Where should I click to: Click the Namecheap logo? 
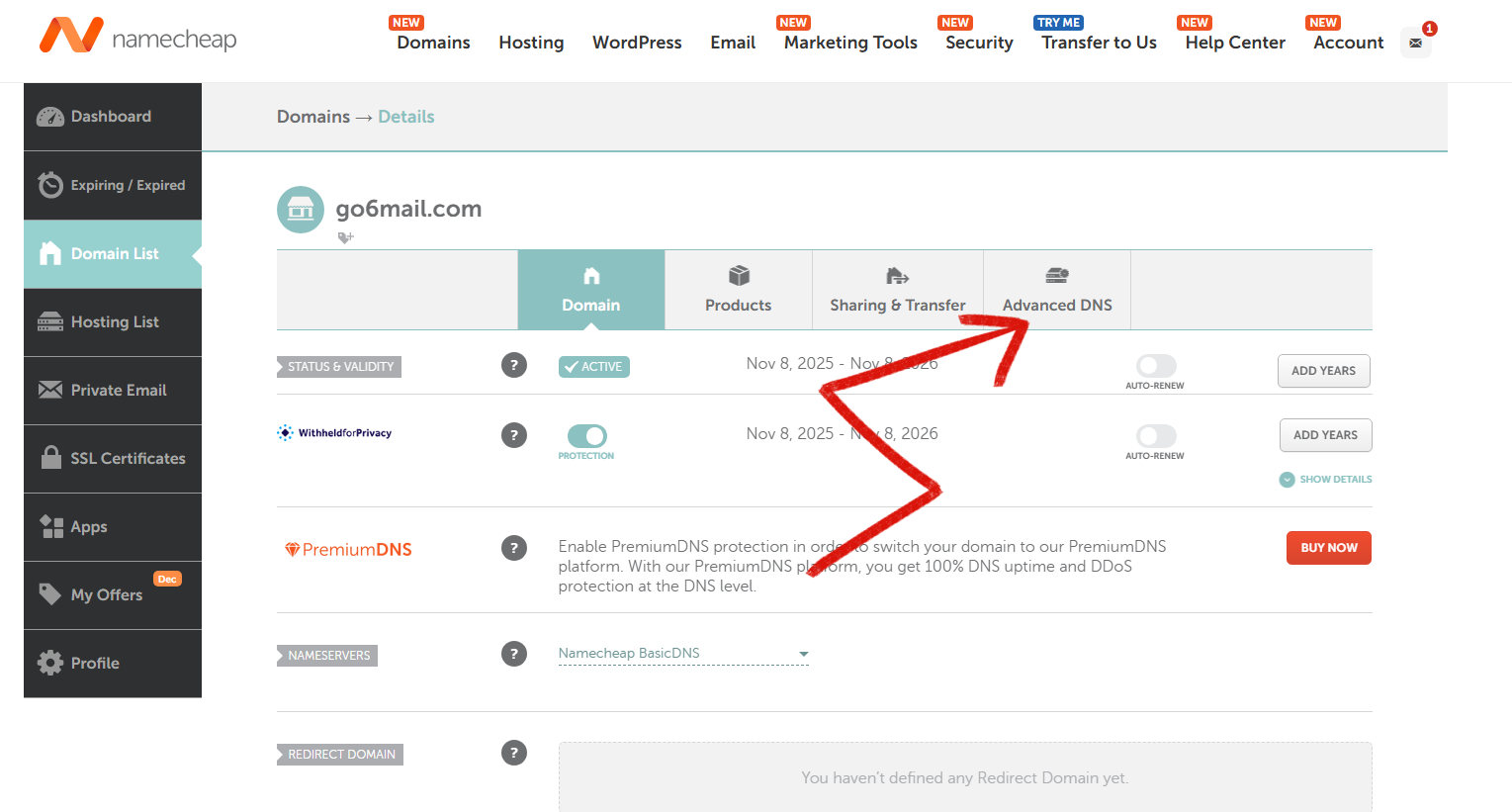click(x=138, y=38)
